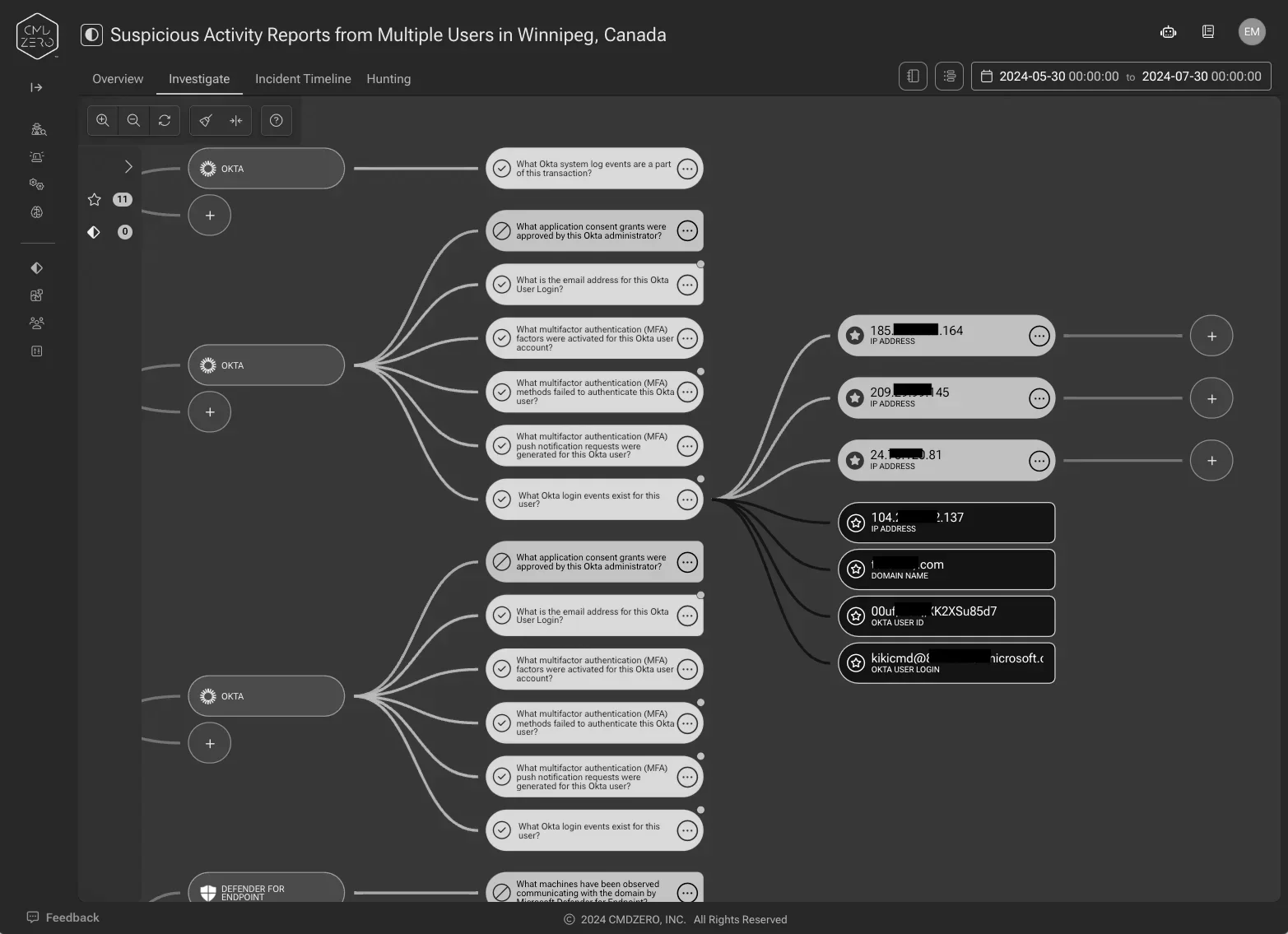The image size is (1288, 934).
Task: Open options menu for IP ending .164
Action: pos(1039,336)
